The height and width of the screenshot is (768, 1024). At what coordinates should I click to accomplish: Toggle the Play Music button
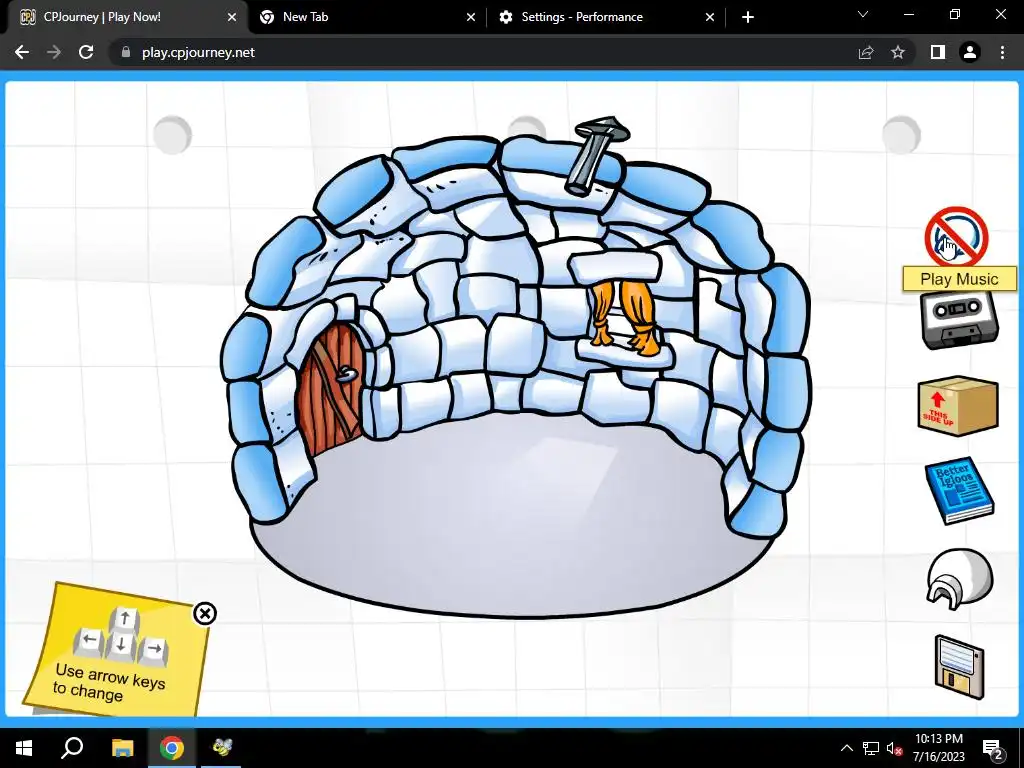pos(956,237)
